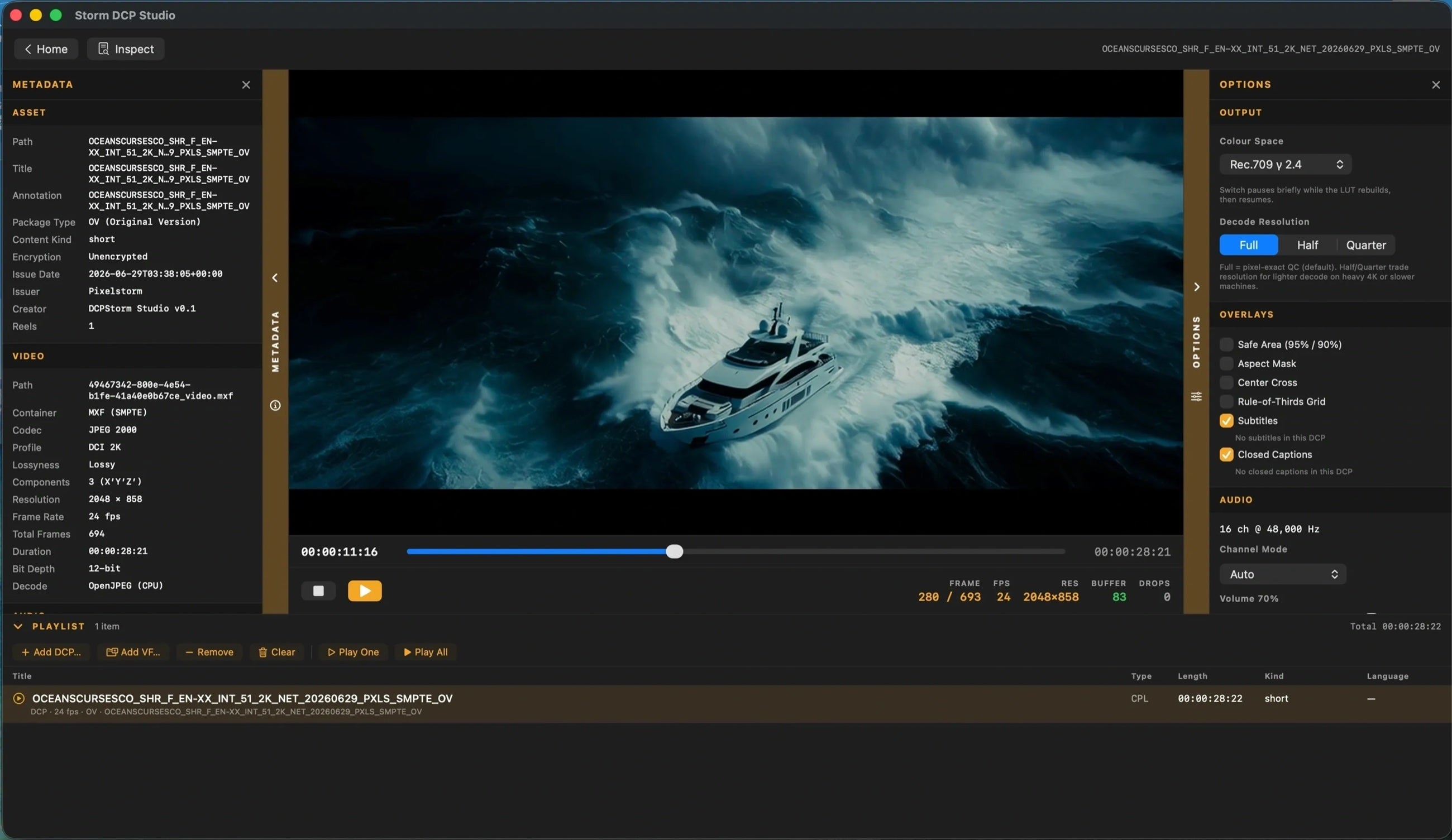This screenshot has width=1452, height=840.
Task: Click the Title column header
Action: pos(22,676)
